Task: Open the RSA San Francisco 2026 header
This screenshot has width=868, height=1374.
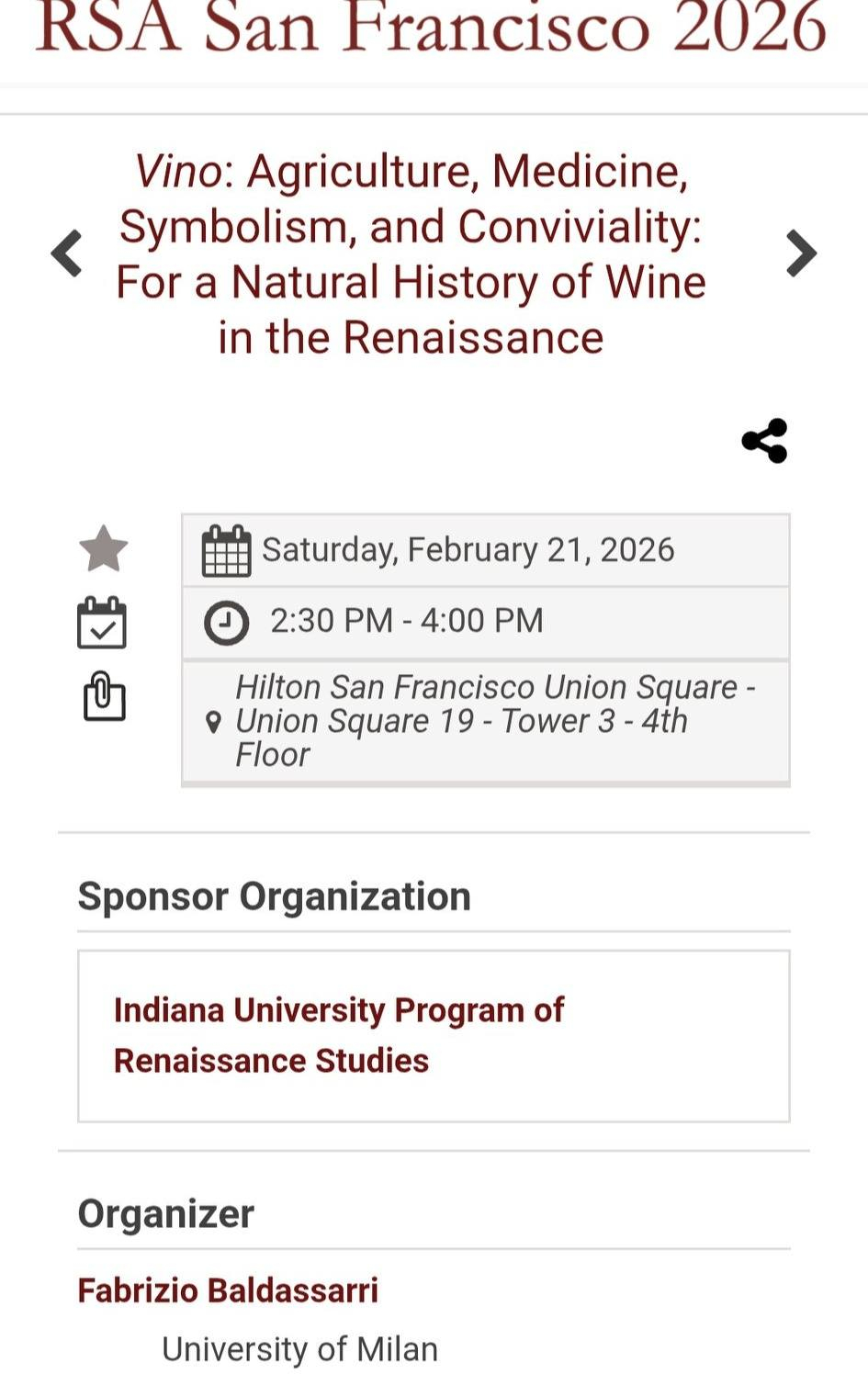Action: (432, 28)
